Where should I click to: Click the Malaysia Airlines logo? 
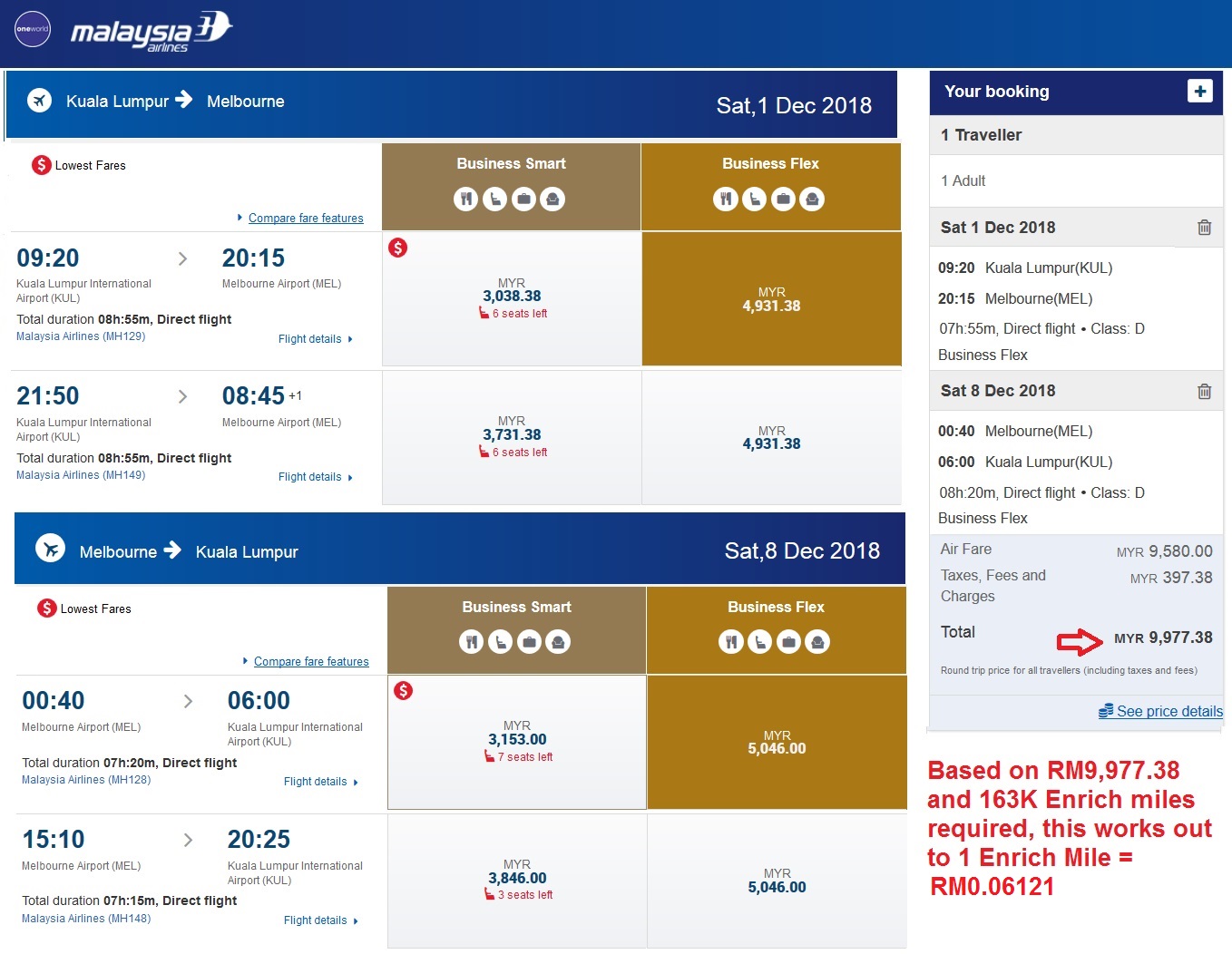tap(152, 31)
